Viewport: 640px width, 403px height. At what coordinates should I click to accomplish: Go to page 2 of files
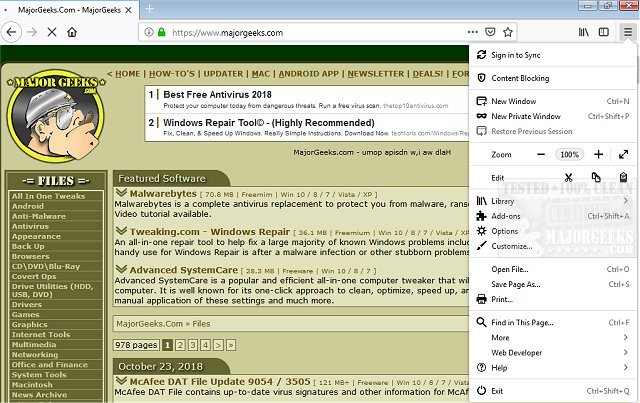[180, 345]
